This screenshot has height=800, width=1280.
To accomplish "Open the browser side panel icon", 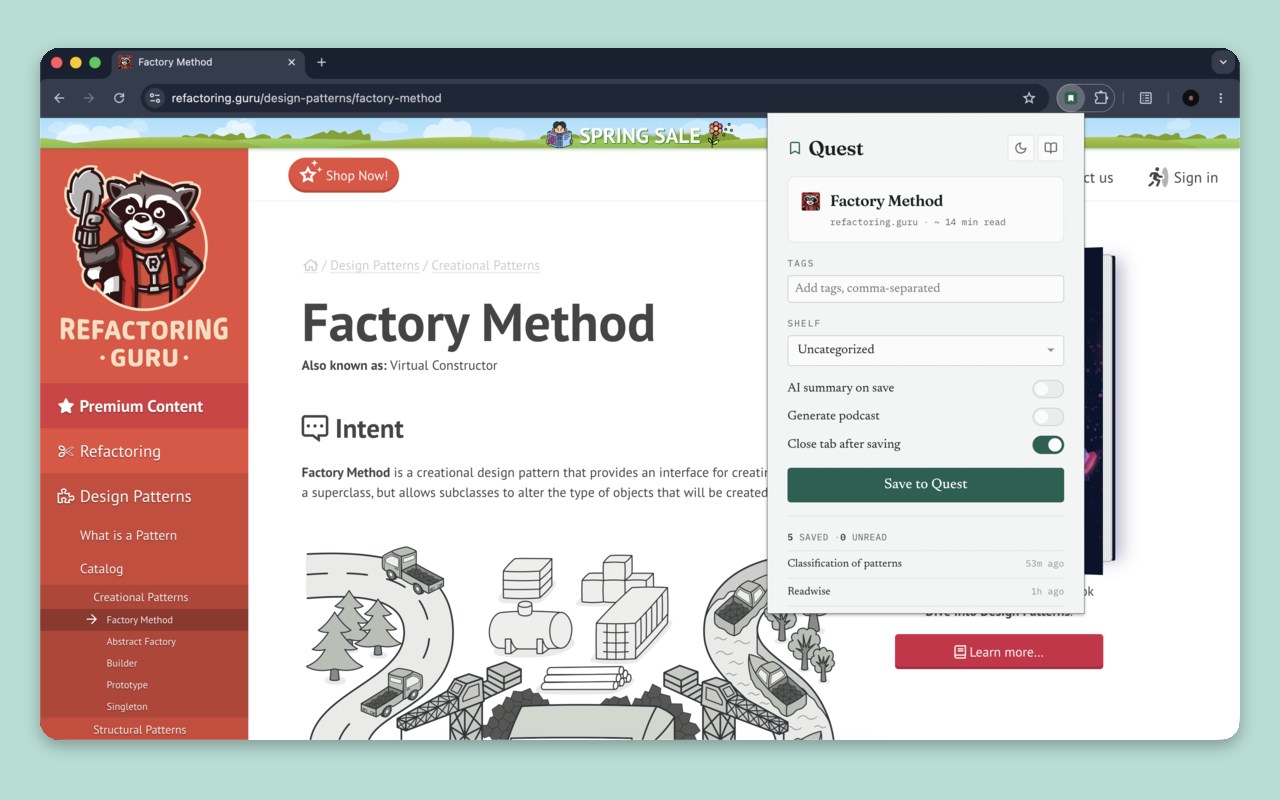I will pos(1146,98).
